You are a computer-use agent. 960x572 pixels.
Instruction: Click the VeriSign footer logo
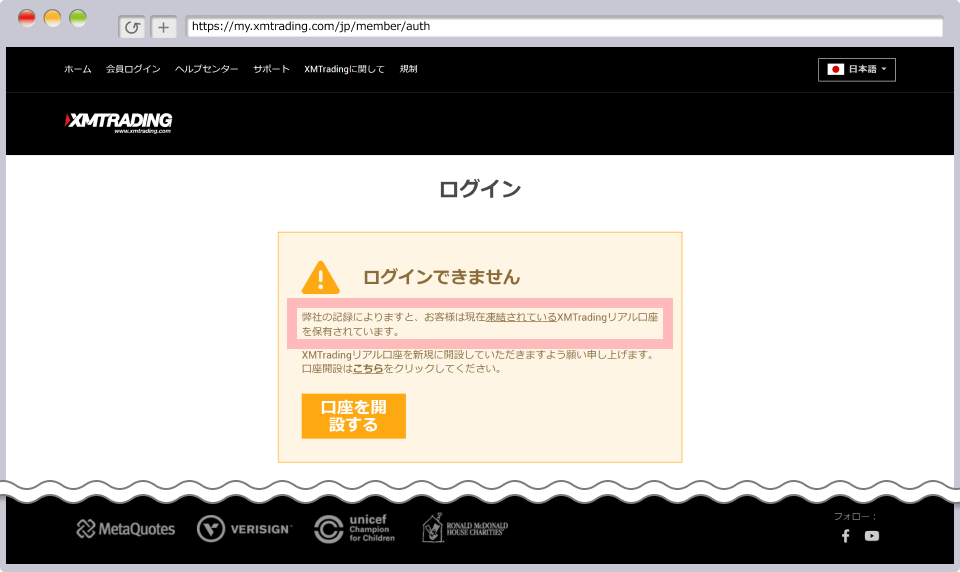pos(244,529)
